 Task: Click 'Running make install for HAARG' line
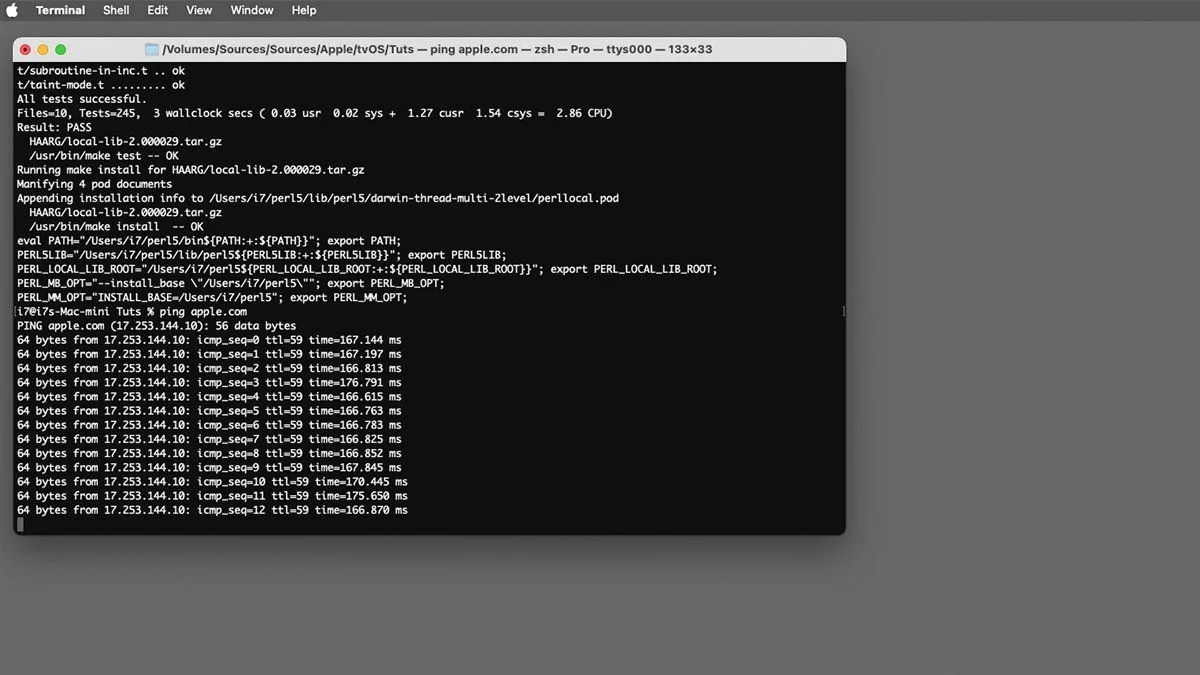tap(191, 170)
